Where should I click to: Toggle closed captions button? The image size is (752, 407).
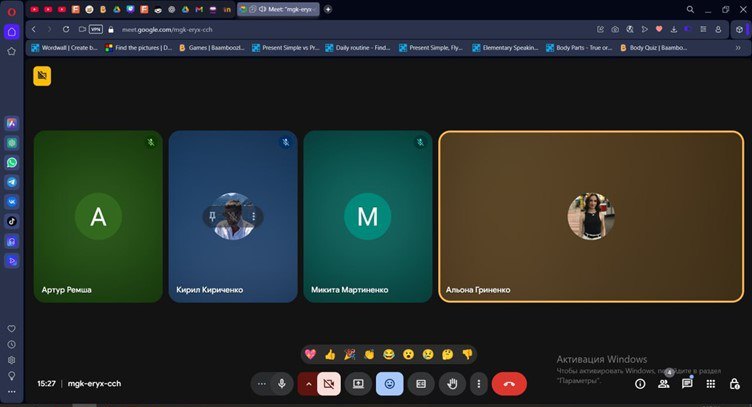tap(421, 383)
